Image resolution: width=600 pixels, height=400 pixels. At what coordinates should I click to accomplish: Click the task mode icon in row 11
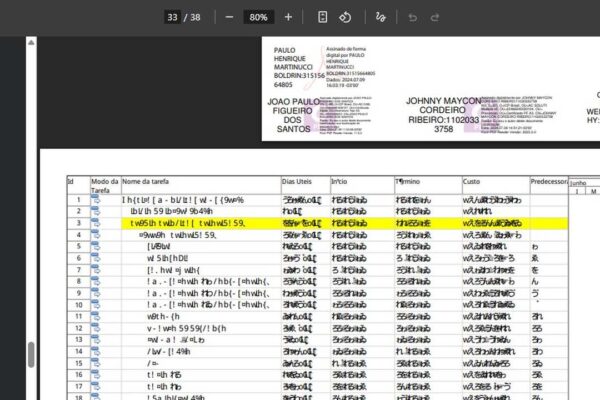(x=95, y=317)
